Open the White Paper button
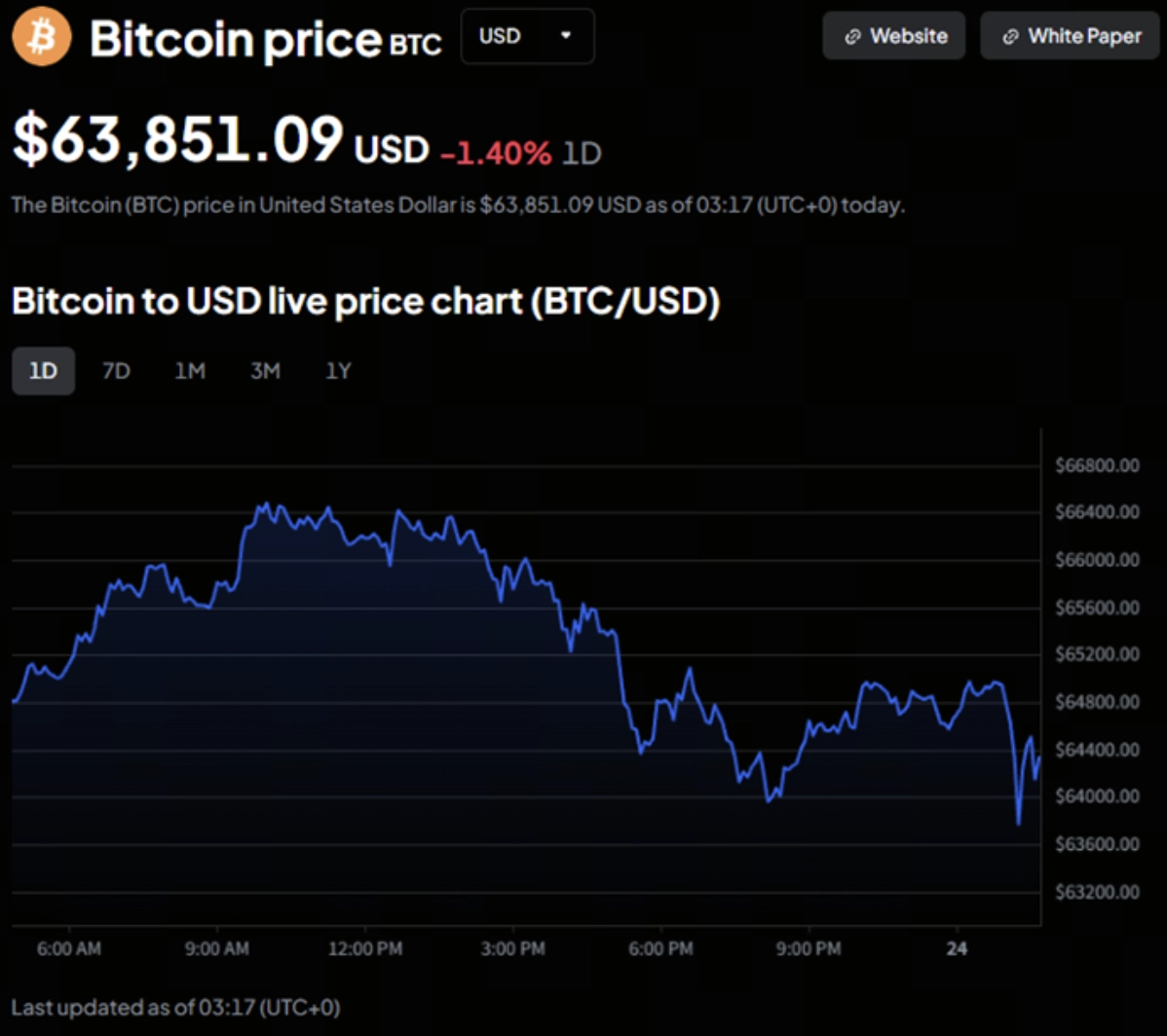 click(1071, 37)
